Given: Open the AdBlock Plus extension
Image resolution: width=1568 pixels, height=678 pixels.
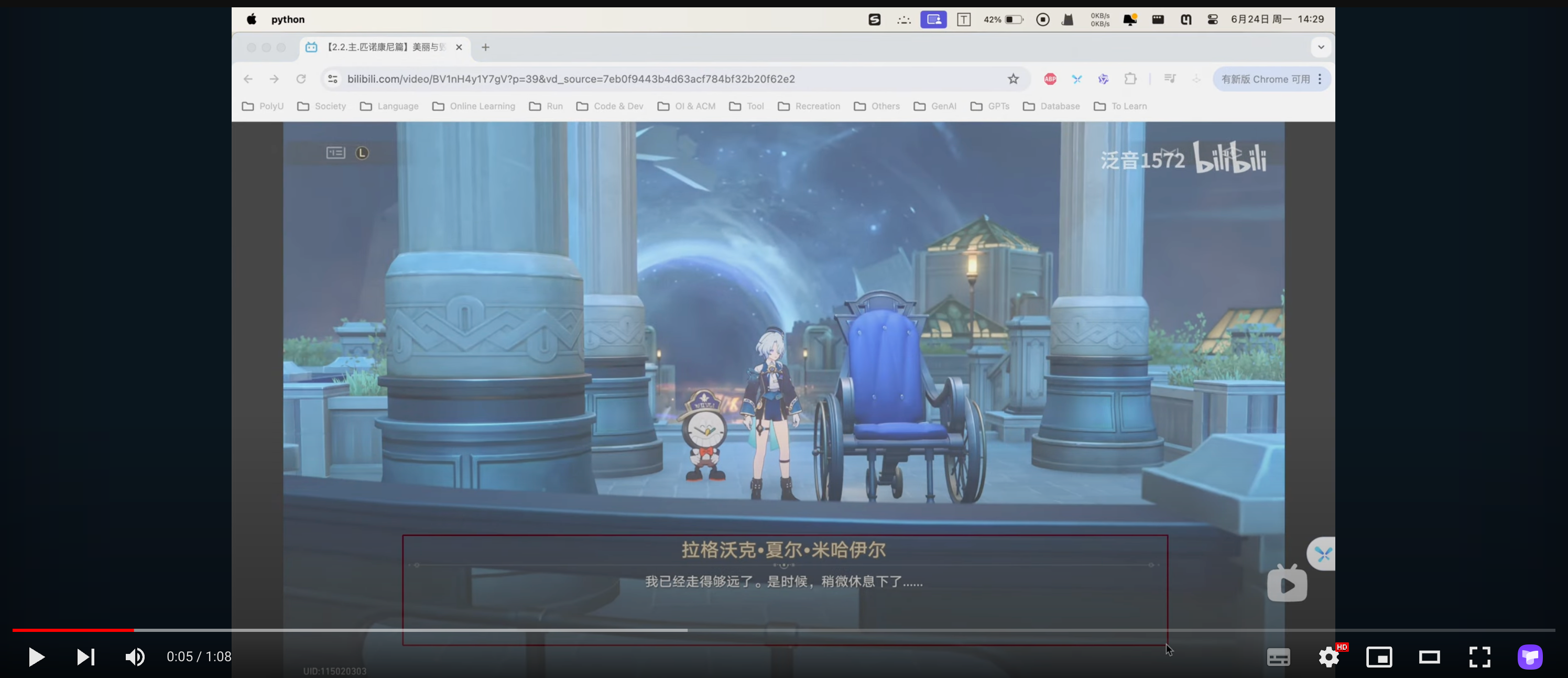Looking at the screenshot, I should pyautogui.click(x=1050, y=79).
